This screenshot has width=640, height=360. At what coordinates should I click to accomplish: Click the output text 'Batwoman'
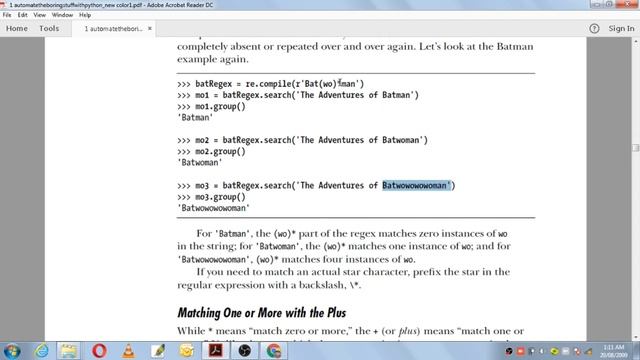(x=200, y=162)
